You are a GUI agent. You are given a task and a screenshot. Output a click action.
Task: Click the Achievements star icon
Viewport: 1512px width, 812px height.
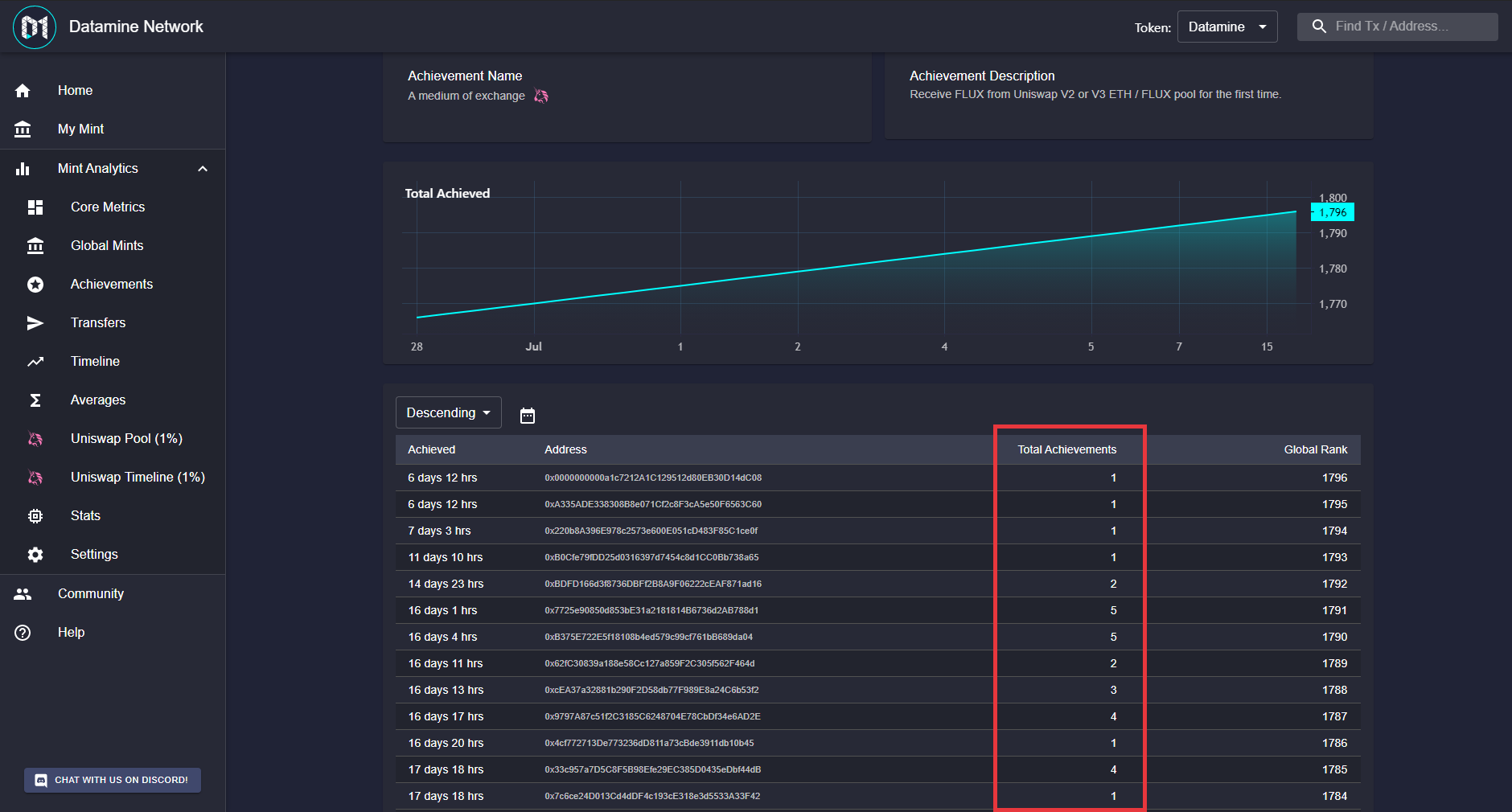click(x=35, y=285)
